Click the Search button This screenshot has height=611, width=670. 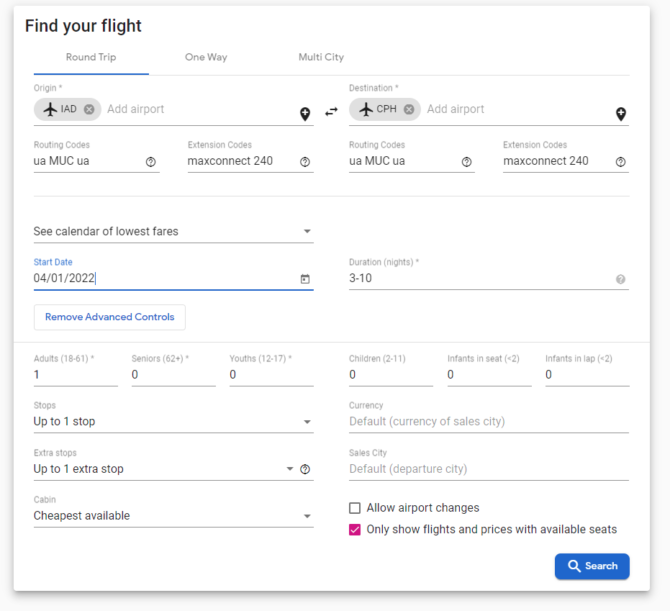(x=592, y=566)
